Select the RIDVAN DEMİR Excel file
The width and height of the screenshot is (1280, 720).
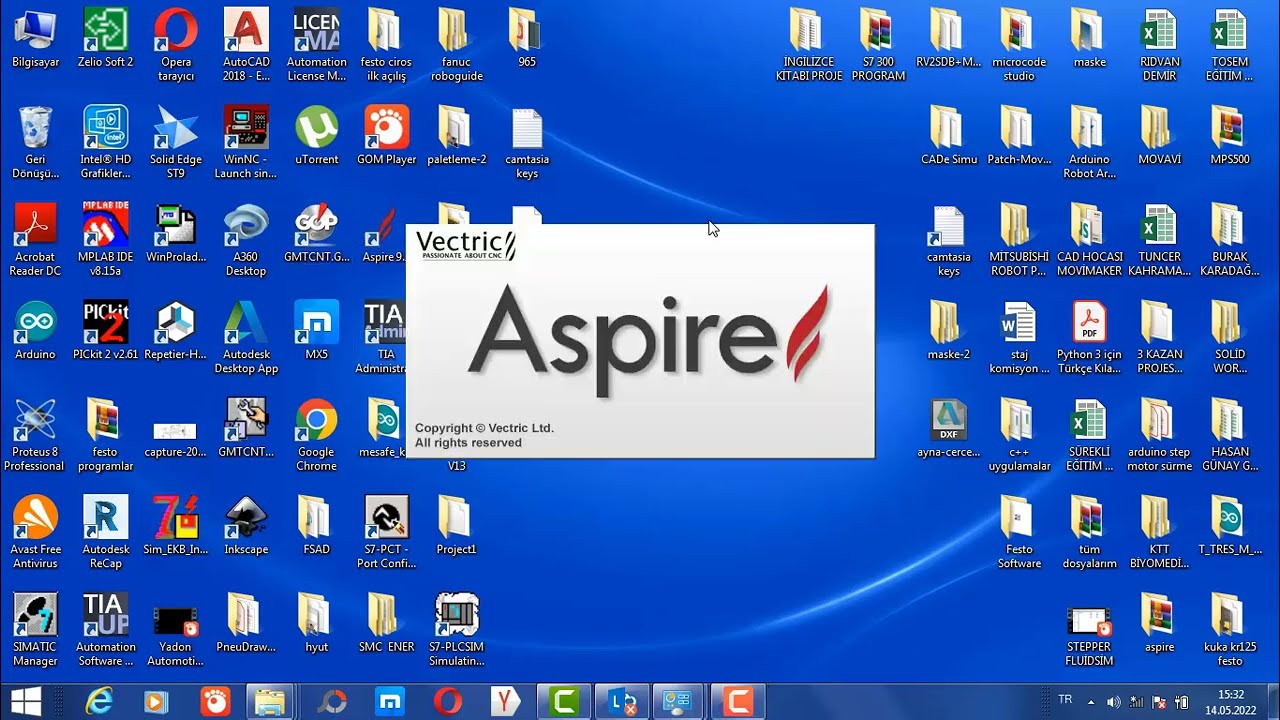pos(1160,47)
